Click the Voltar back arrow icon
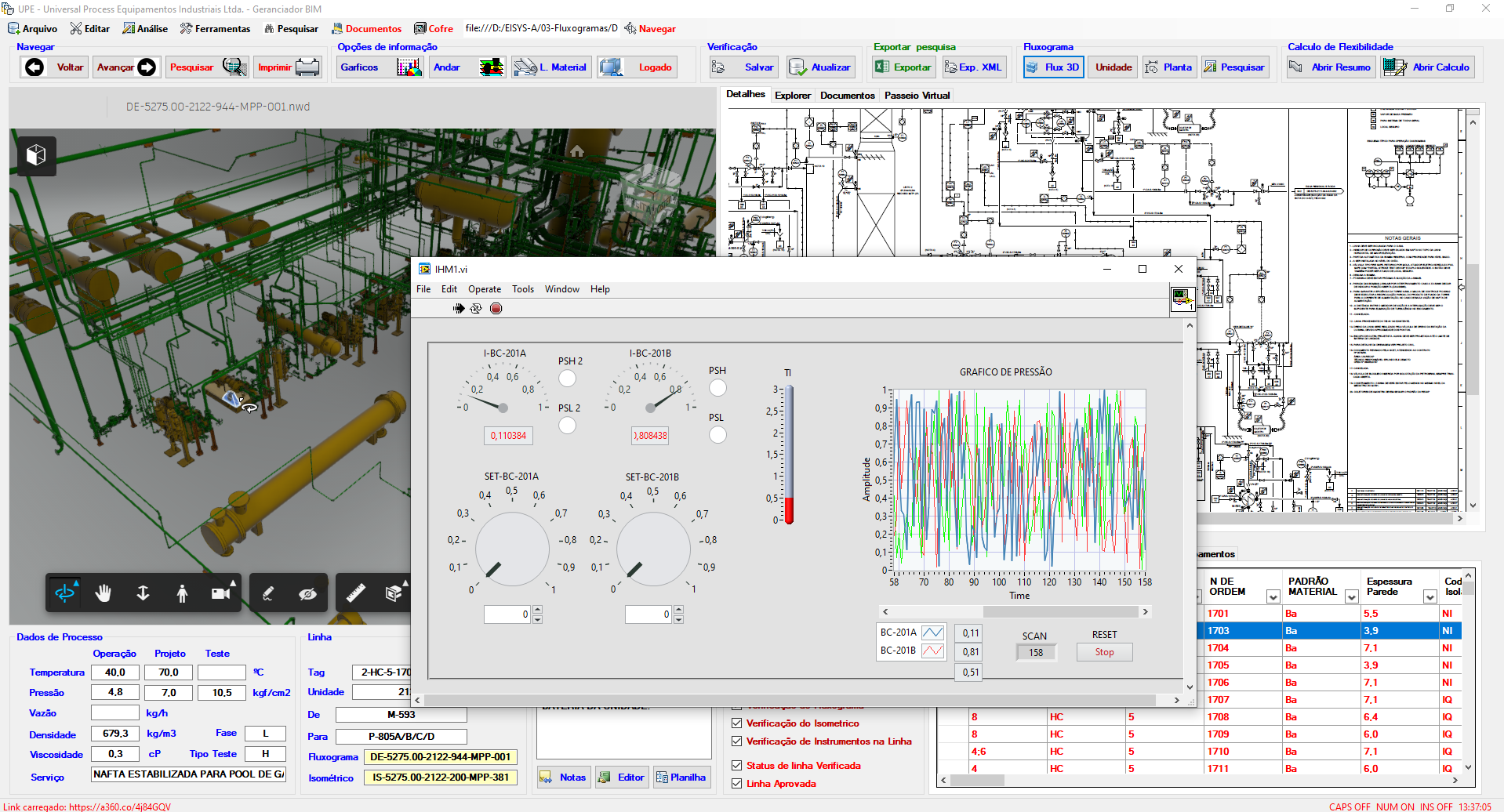 (x=35, y=67)
